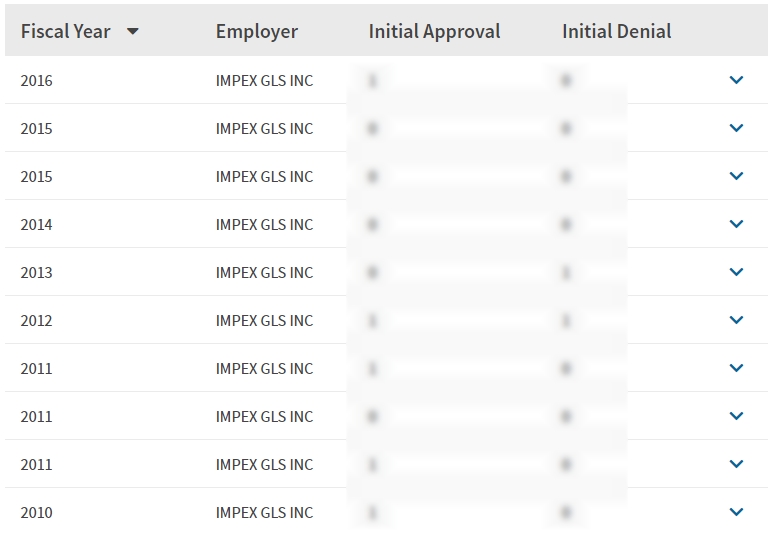The image size is (776, 537).
Task: Click IMPEX GLS INC in the 2012 row
Action: tap(264, 321)
